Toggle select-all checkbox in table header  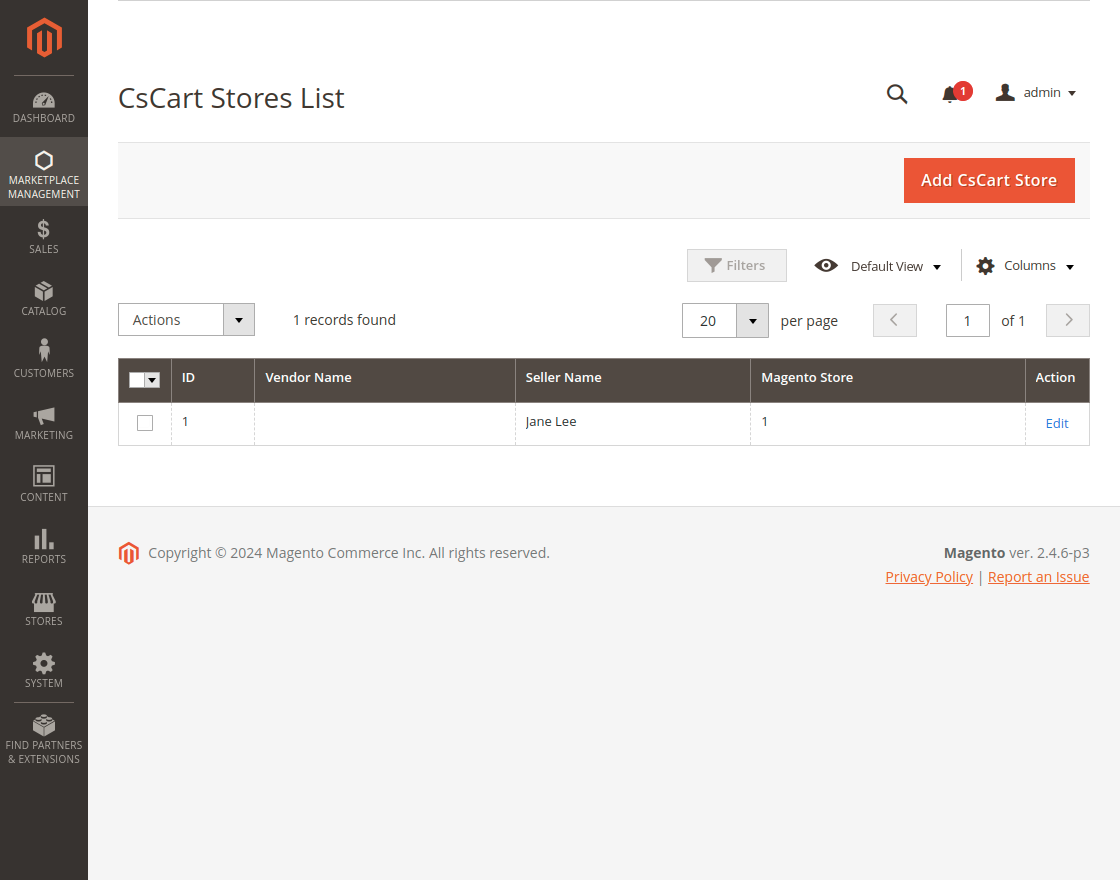(x=136, y=380)
